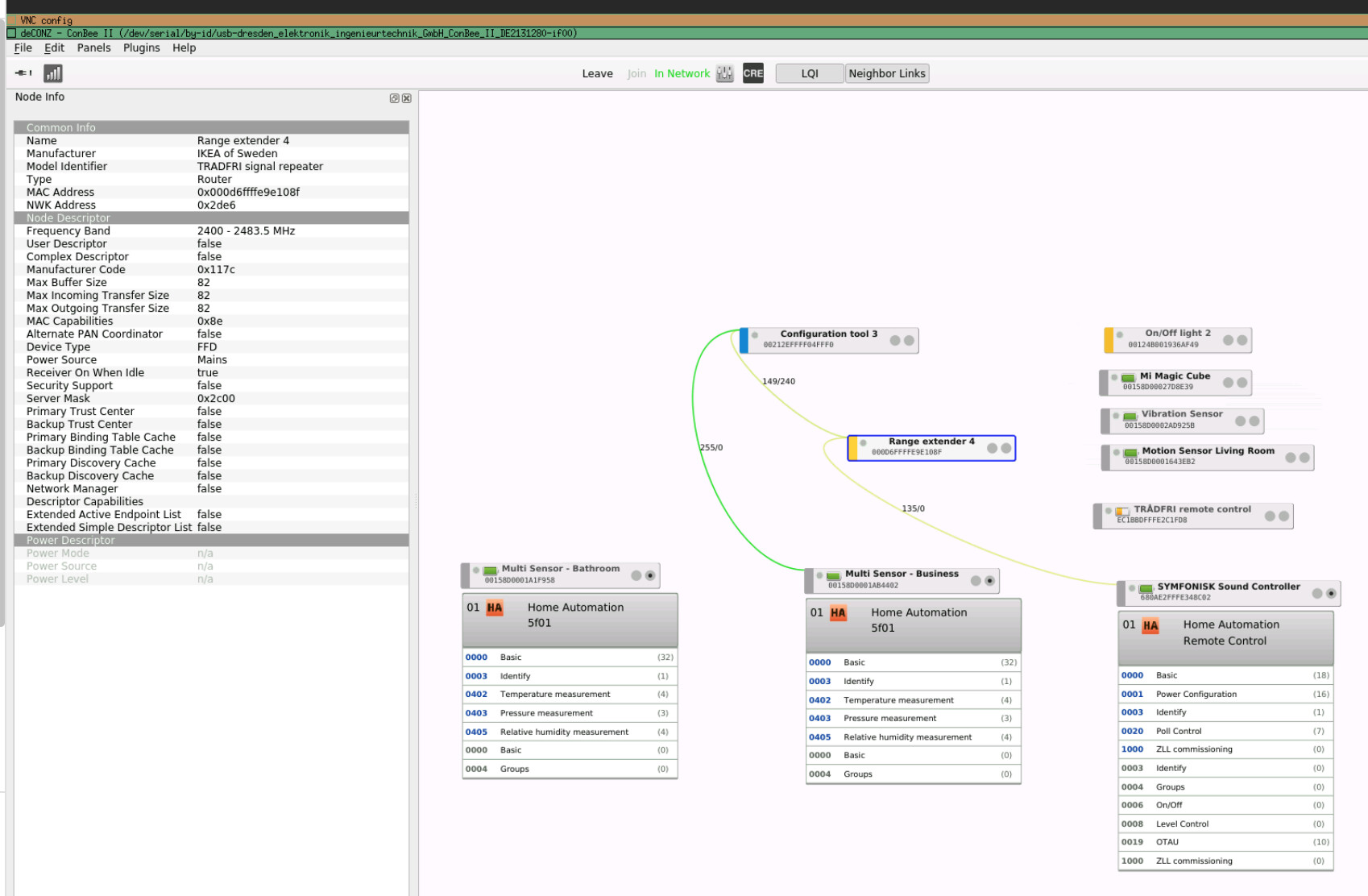The width and height of the screenshot is (1368, 896).
Task: Collapse SYMFONISK Sound Controller endpoint list
Action: tap(1331, 593)
